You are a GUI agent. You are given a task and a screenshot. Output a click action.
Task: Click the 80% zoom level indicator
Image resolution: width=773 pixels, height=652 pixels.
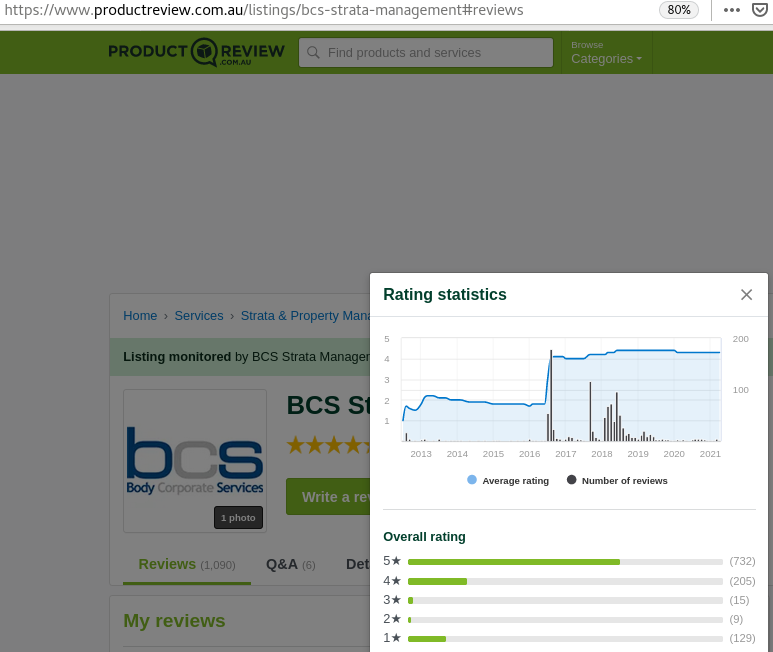pyautogui.click(x=679, y=10)
